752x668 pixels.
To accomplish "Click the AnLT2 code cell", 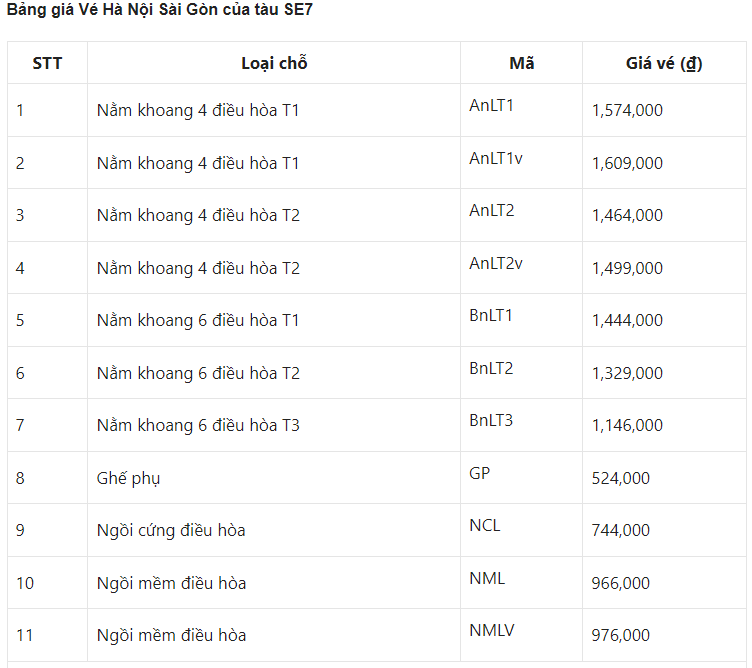I will [491, 209].
